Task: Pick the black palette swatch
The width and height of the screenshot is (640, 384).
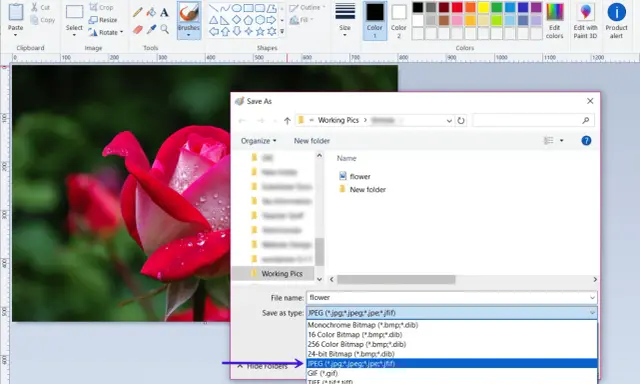Action: (418, 7)
